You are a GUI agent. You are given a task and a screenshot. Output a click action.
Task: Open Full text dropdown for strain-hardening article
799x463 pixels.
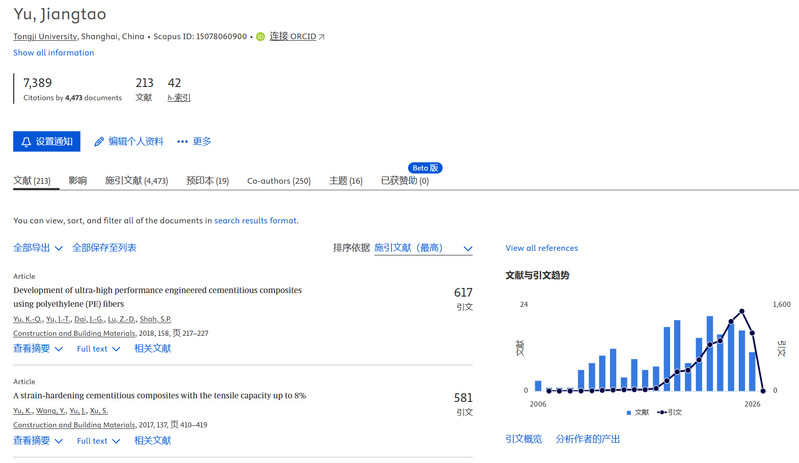pos(98,441)
